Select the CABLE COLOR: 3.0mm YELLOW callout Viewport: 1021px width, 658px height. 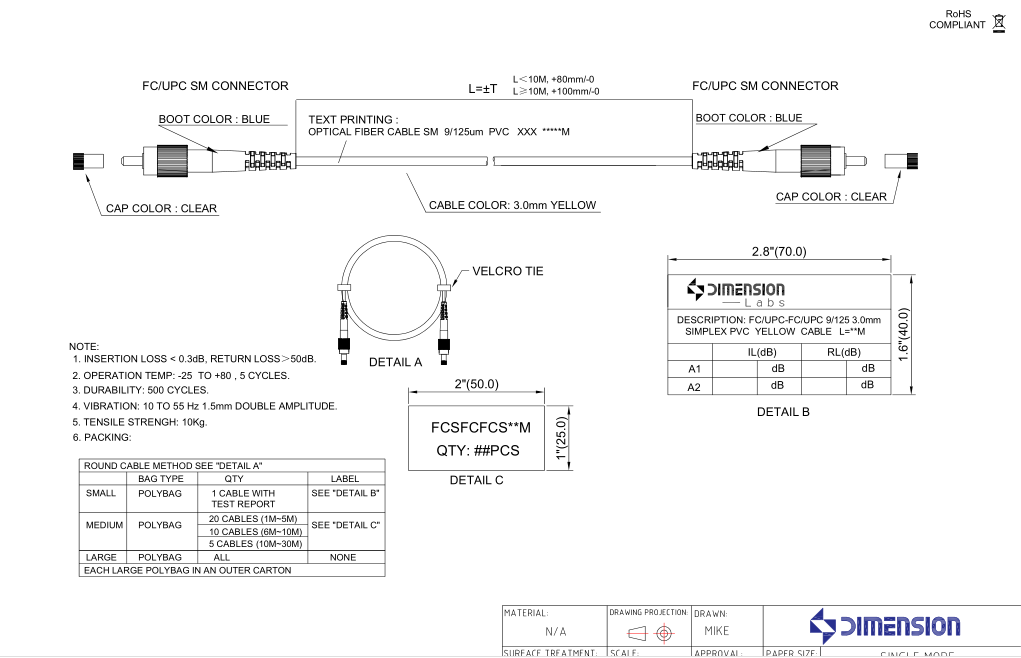(x=512, y=205)
